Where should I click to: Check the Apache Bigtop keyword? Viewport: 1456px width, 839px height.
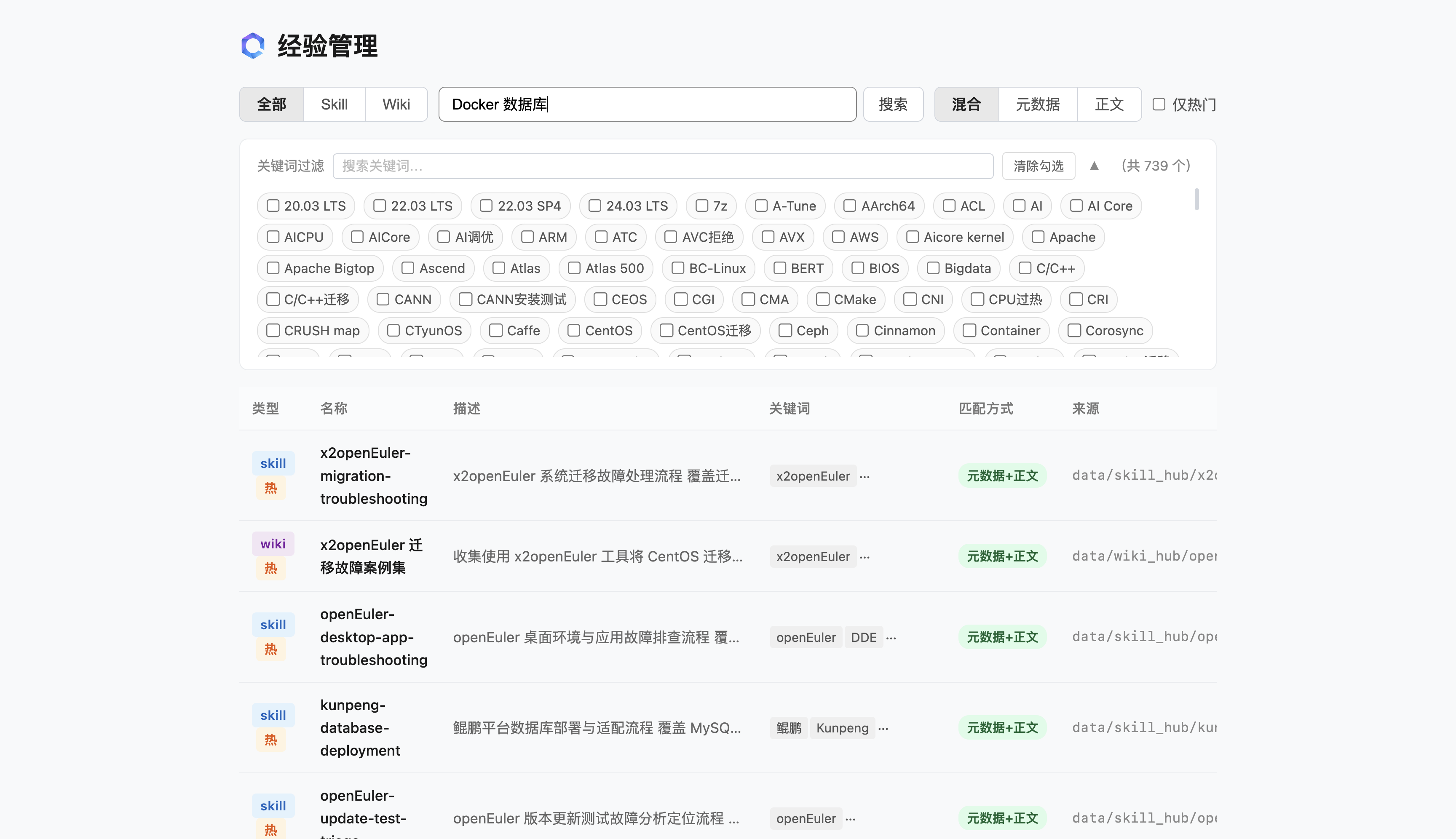[x=273, y=268]
